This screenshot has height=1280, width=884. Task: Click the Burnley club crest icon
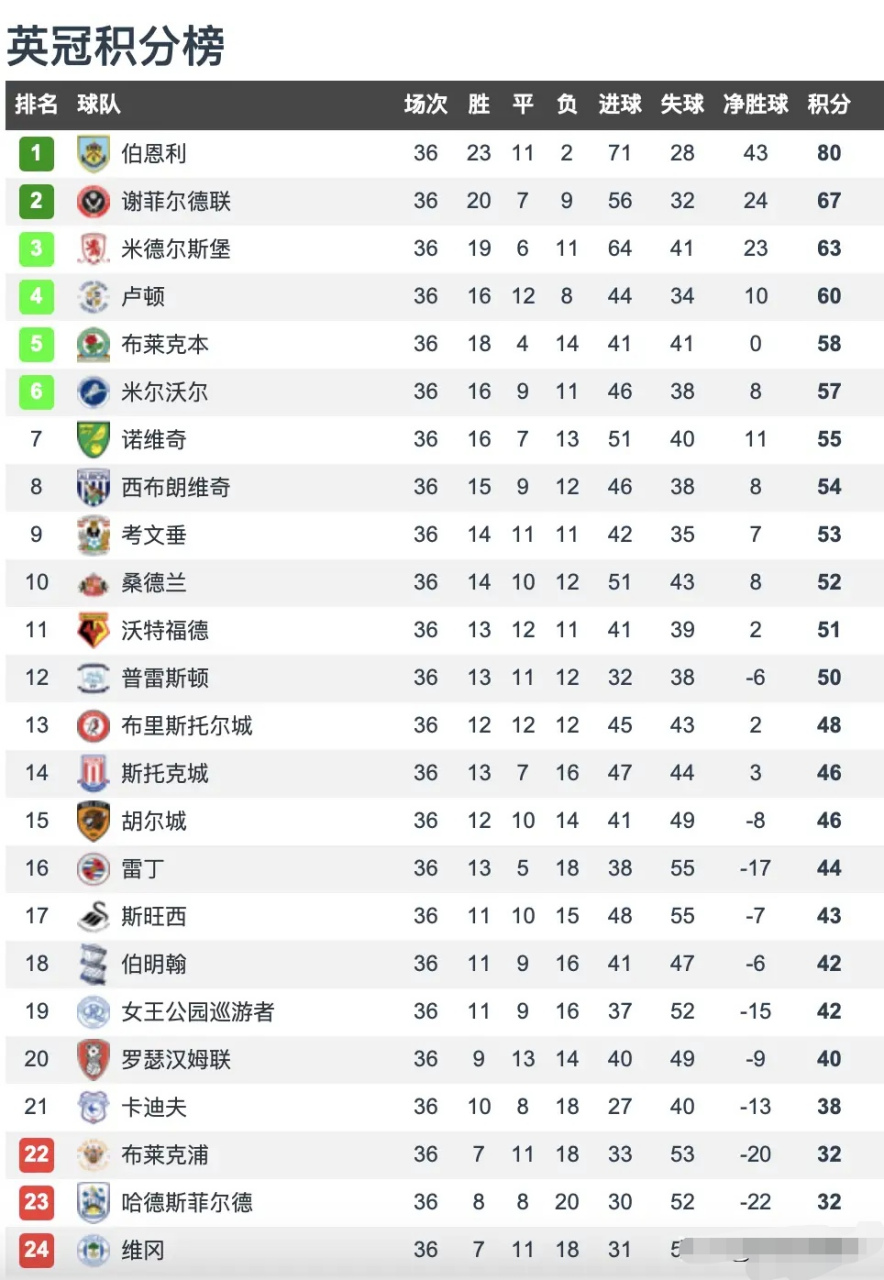pyautogui.click(x=93, y=154)
